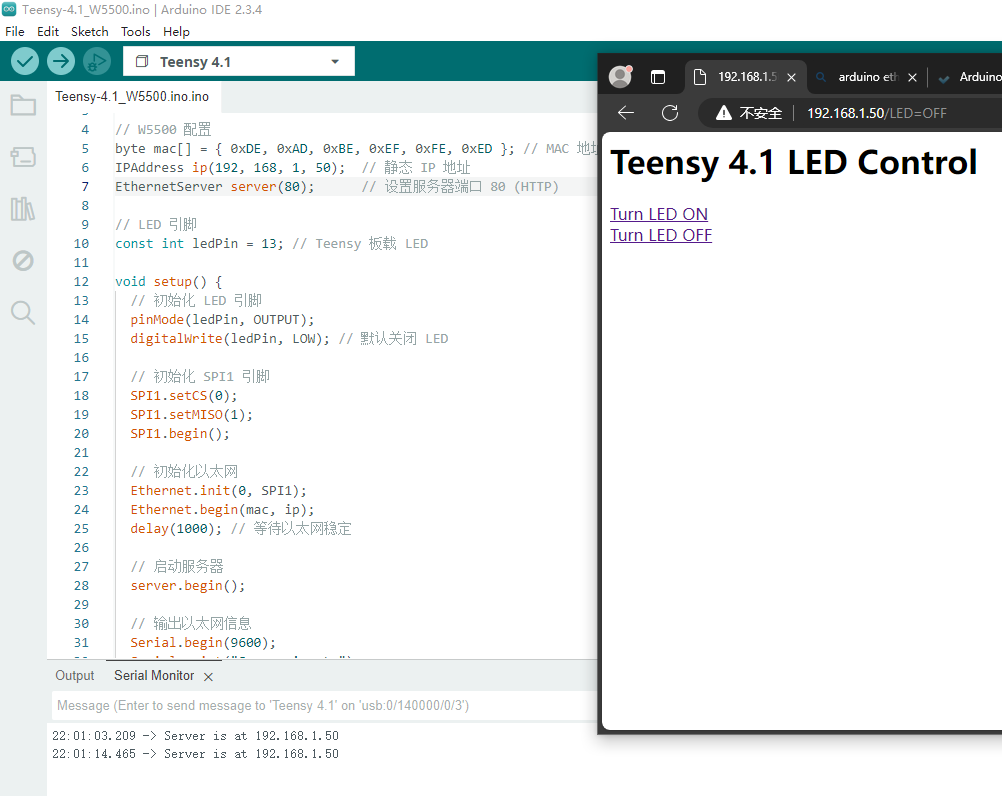Click the browser address bar URL
Viewport: 1002px width, 796px height.
click(877, 113)
